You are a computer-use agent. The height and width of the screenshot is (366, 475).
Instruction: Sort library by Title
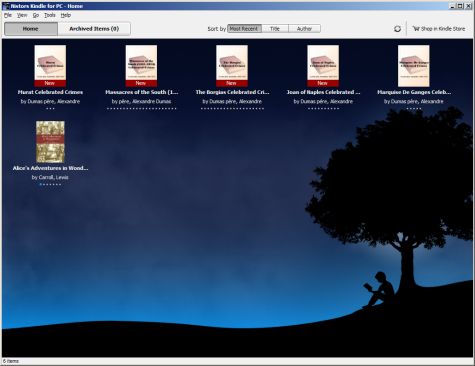pyautogui.click(x=275, y=29)
